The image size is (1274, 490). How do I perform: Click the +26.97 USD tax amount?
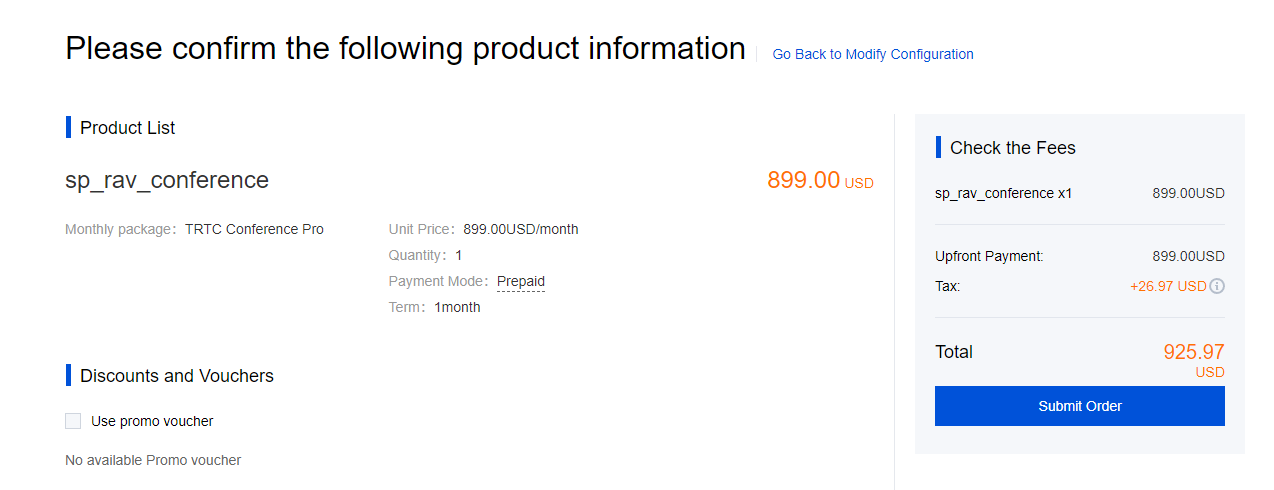point(1167,286)
